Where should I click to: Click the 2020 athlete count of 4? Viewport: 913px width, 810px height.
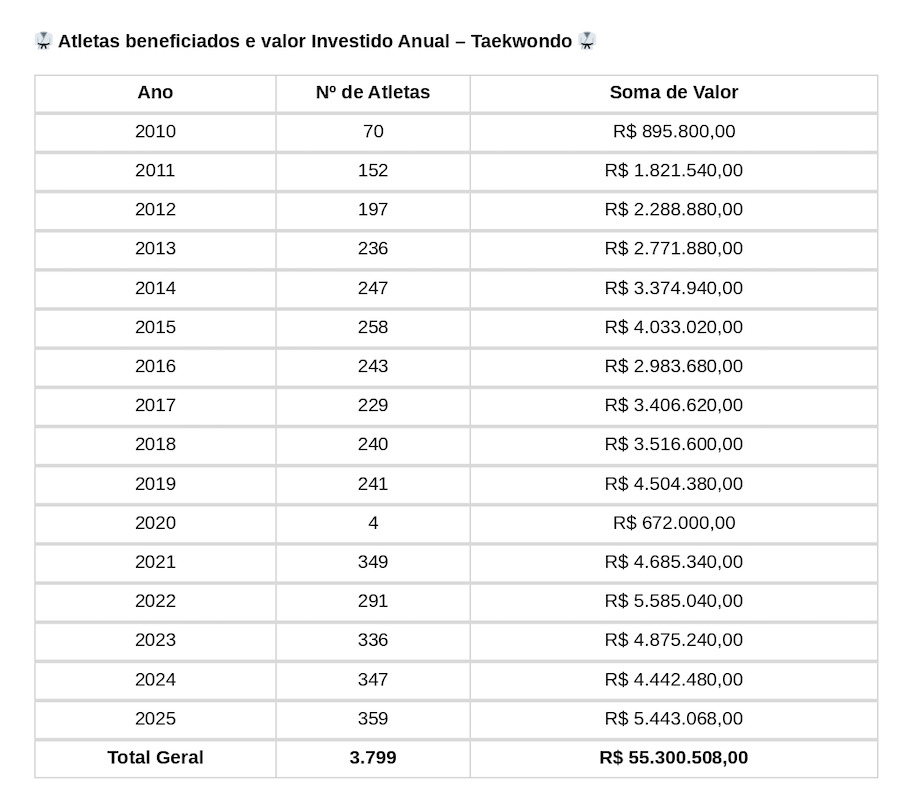[x=373, y=523]
